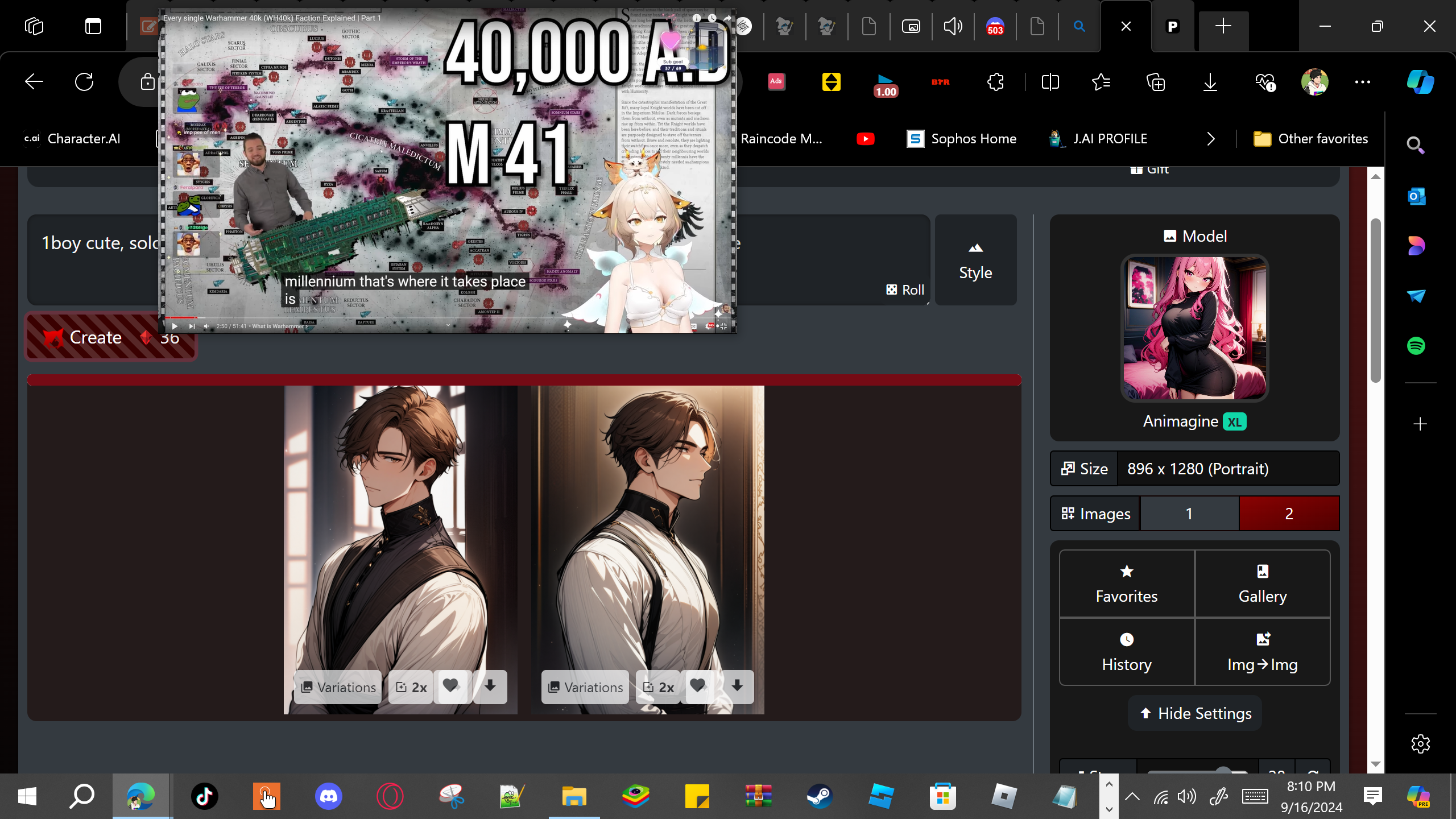Switch to the audio-playing speaker tab
Screen dimensions: 1456x819
tap(953, 26)
